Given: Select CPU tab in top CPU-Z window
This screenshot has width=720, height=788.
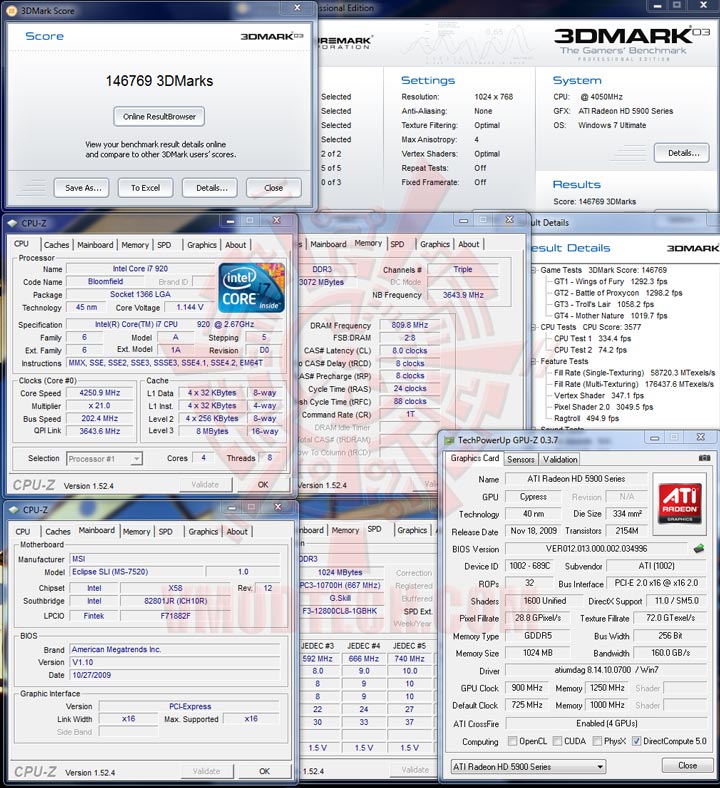Looking at the screenshot, I should 21,244.
